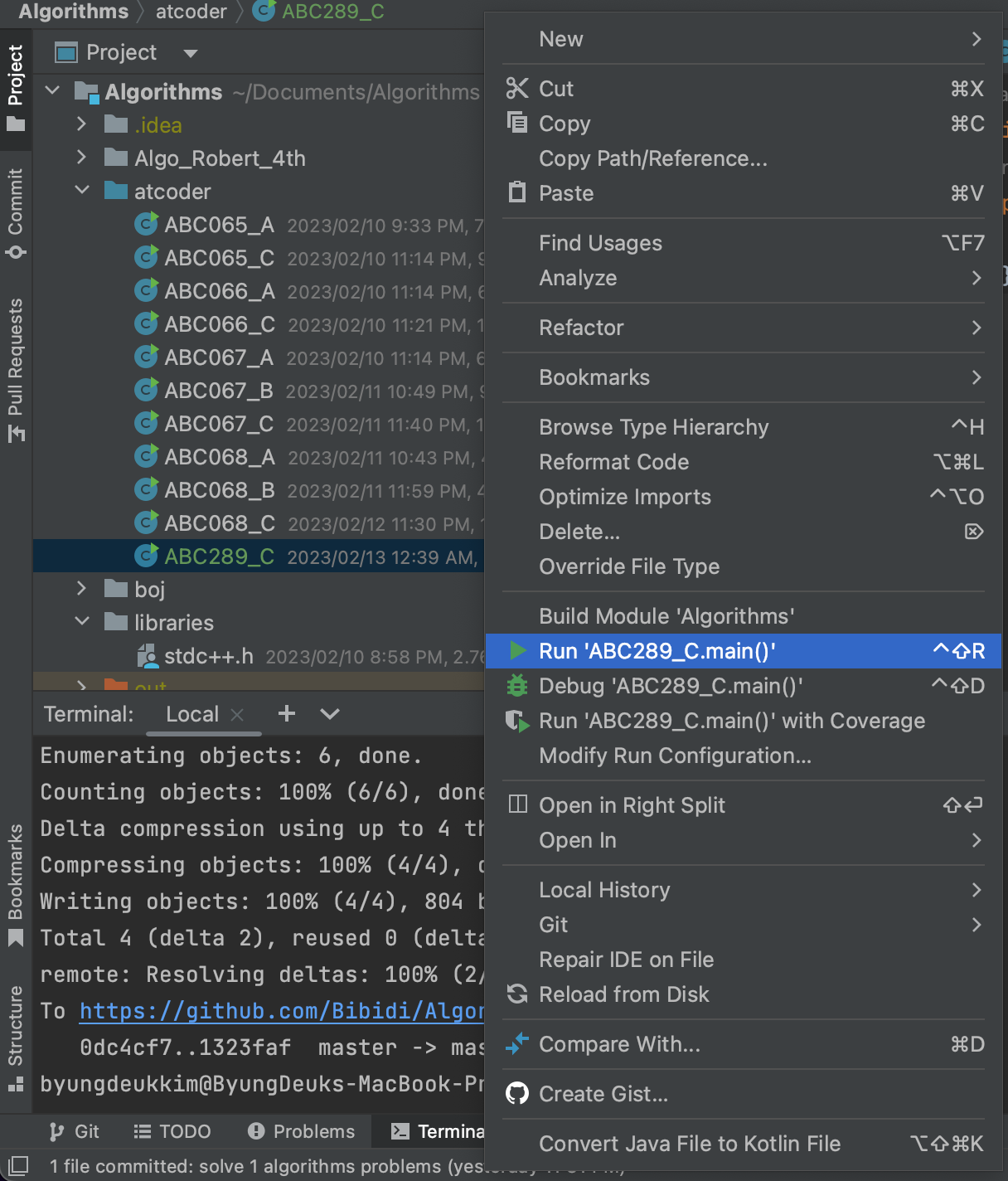
Task: Open the Bookmarks sidebar tool window
Action: click(x=16, y=886)
